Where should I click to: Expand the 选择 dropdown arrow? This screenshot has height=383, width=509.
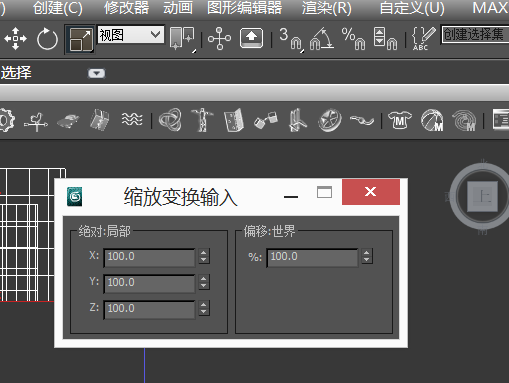[97, 73]
